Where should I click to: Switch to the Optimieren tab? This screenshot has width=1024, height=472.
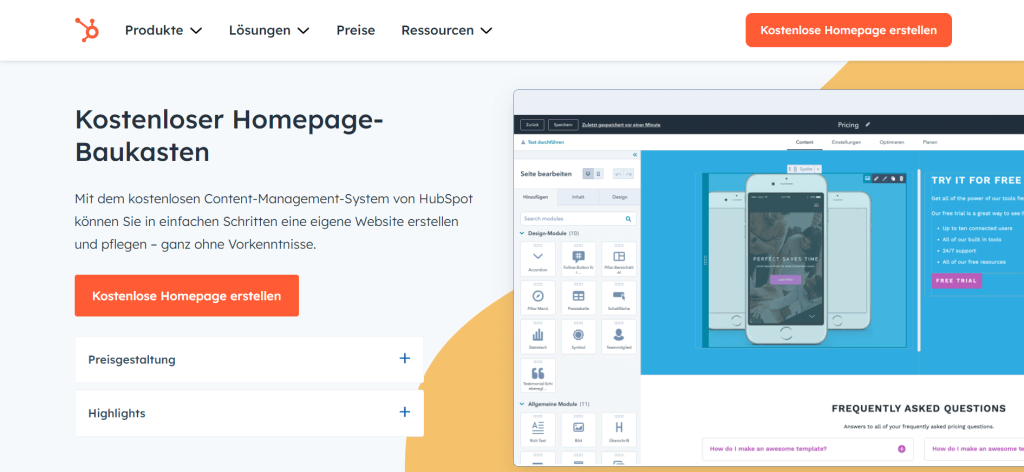coord(891,142)
